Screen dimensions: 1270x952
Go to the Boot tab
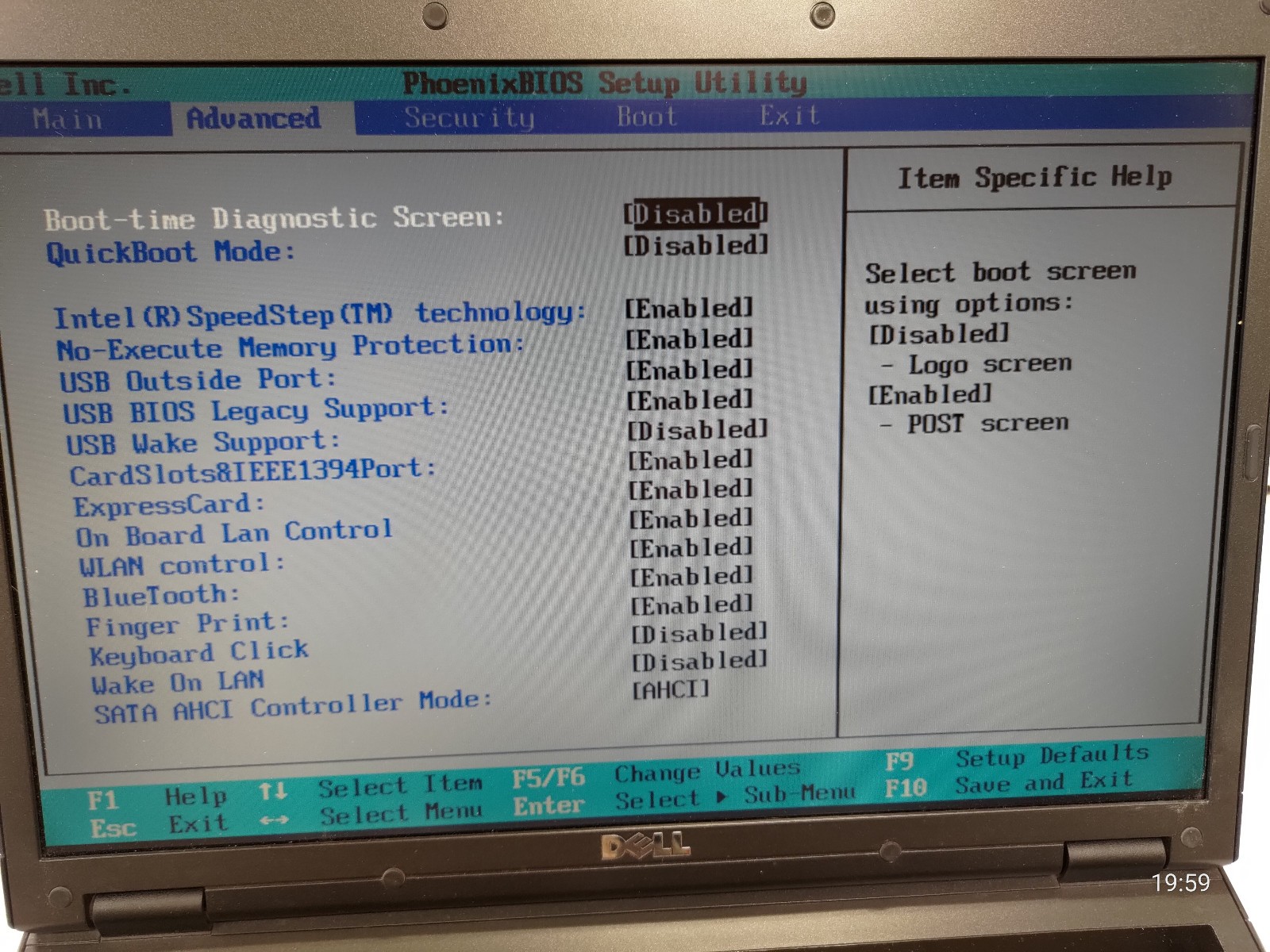click(x=647, y=117)
